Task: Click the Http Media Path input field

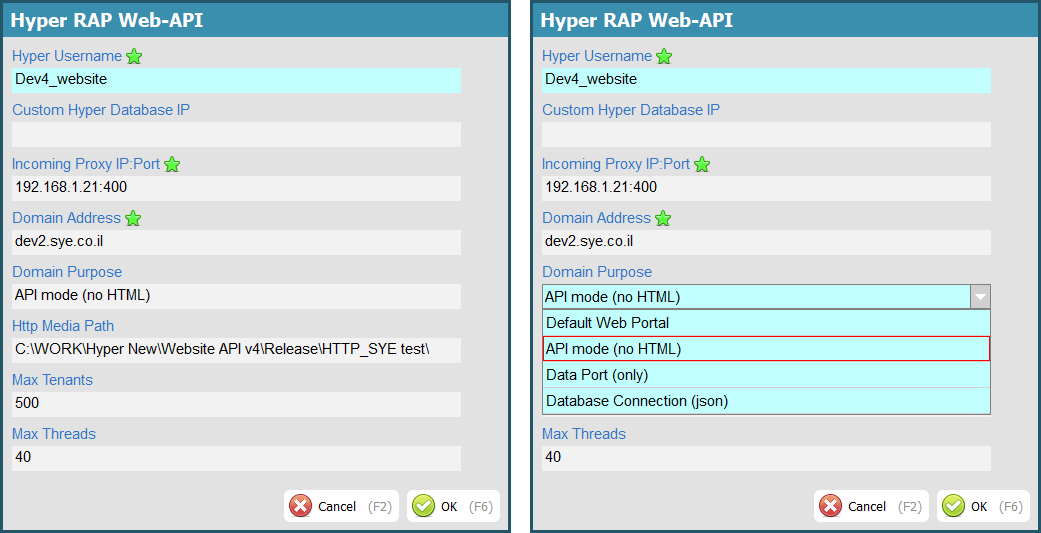Action: [236, 350]
